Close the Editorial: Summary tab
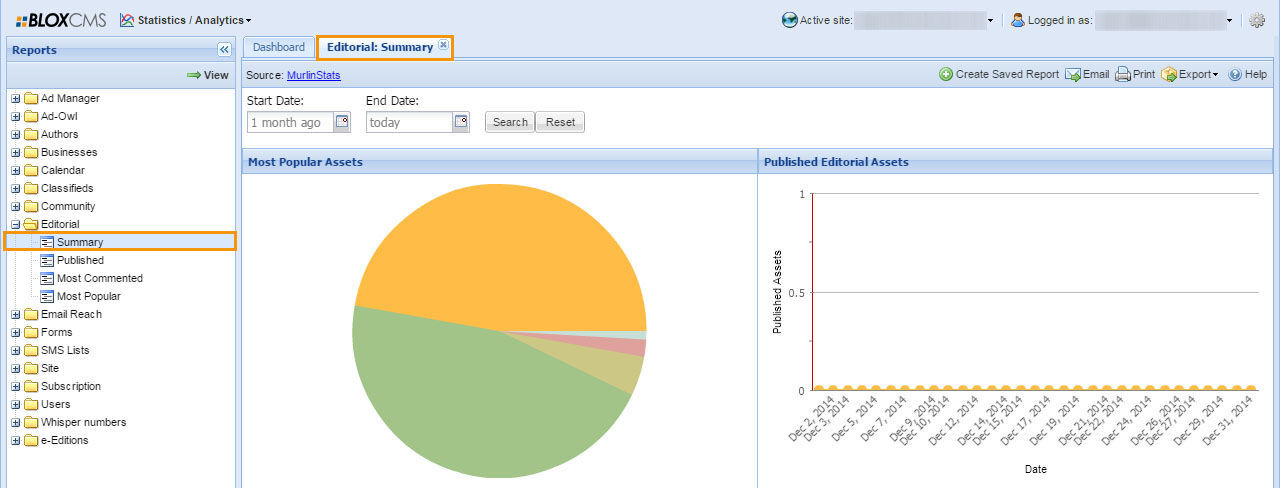The width and height of the screenshot is (1280, 491). [x=443, y=45]
